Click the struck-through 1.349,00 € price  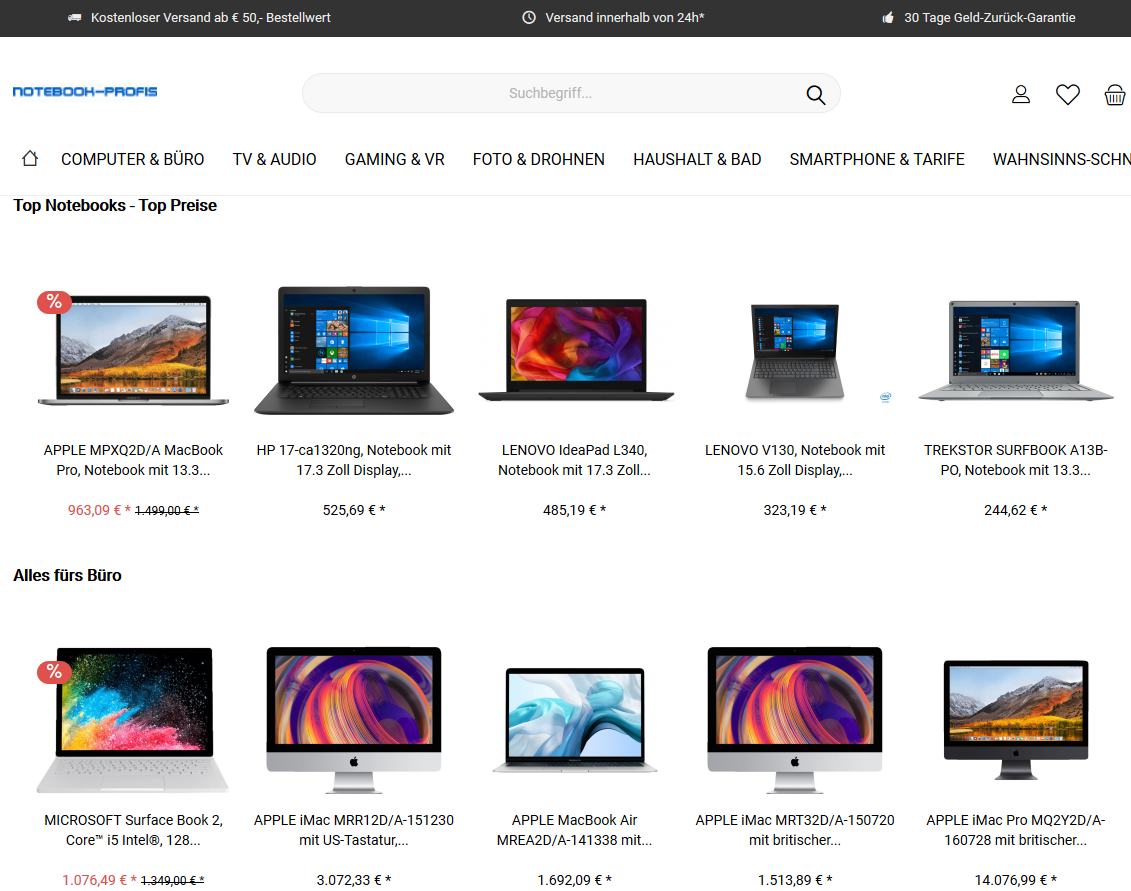pos(172,881)
